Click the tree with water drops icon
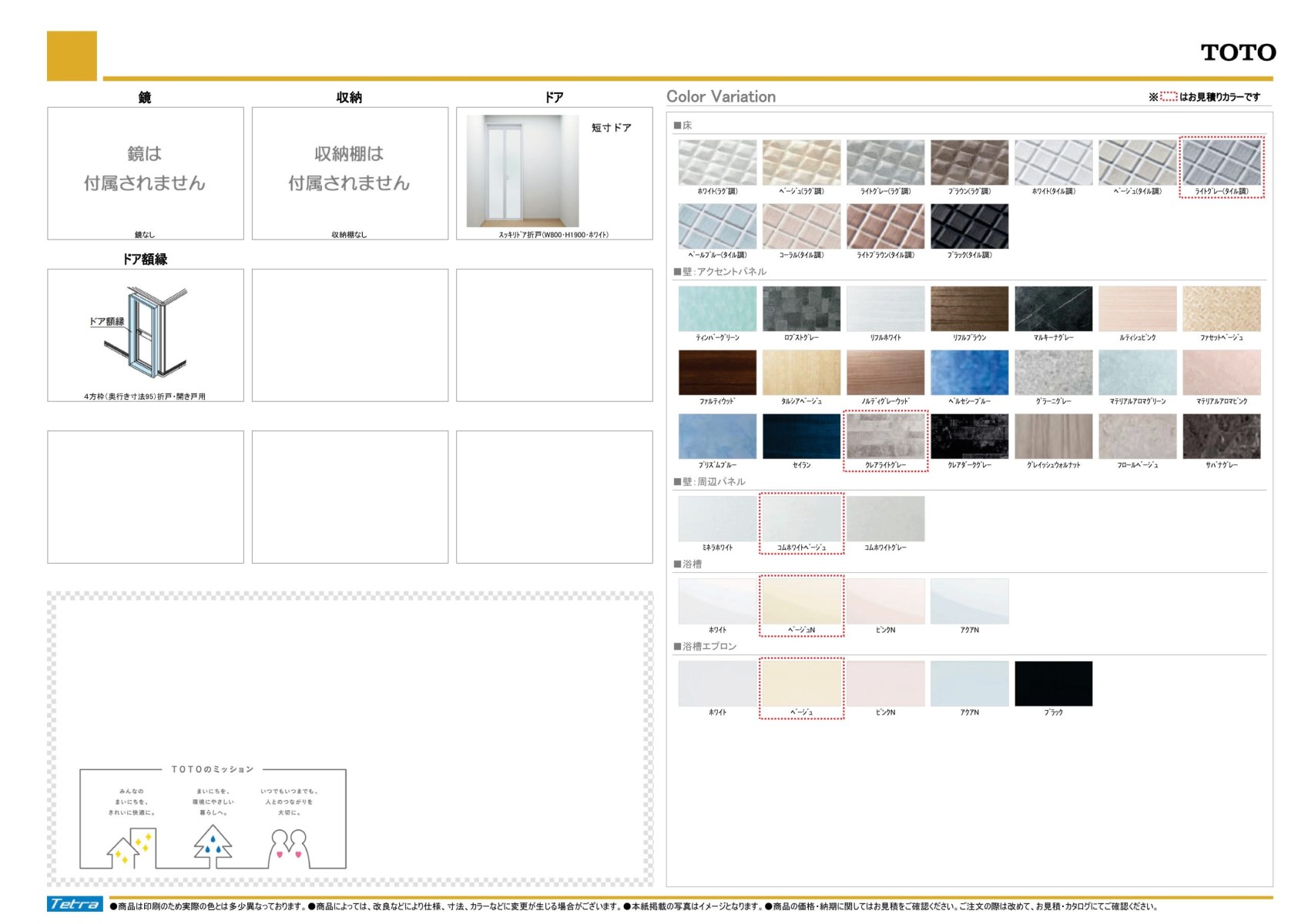Screen dimensions: 1308x924 click(213, 844)
